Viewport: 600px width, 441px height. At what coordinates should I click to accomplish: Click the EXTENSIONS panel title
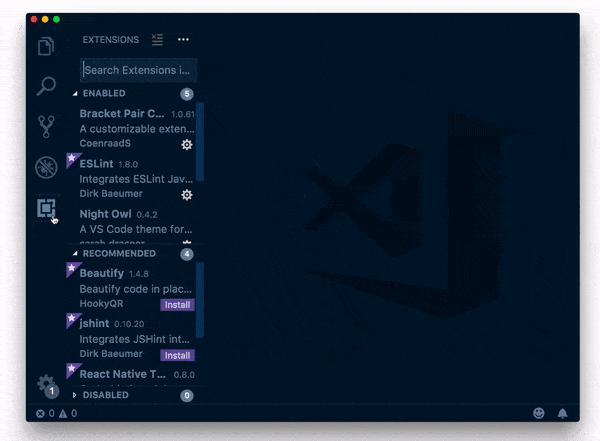(111, 40)
